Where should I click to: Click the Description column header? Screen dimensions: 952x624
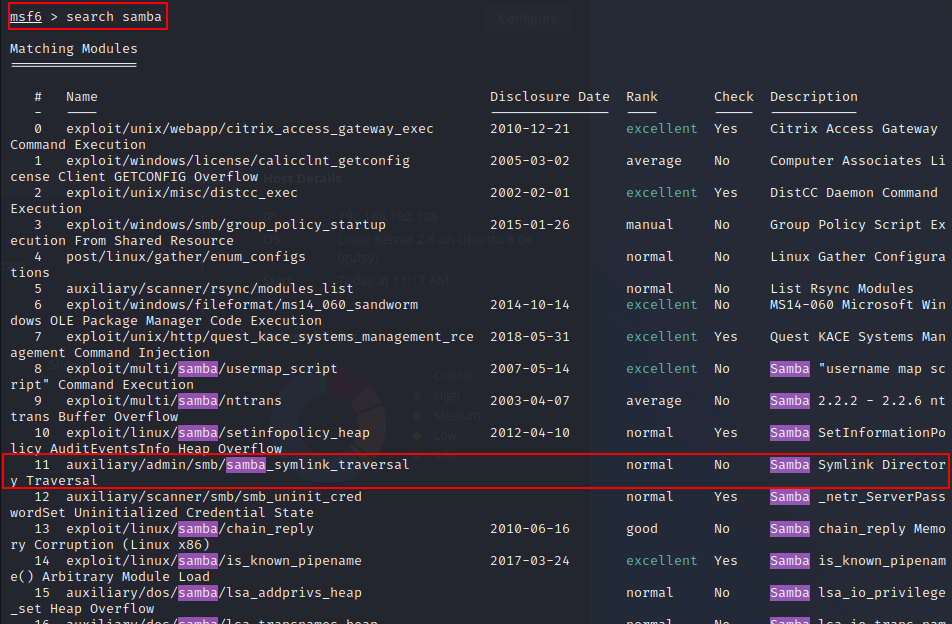click(814, 97)
